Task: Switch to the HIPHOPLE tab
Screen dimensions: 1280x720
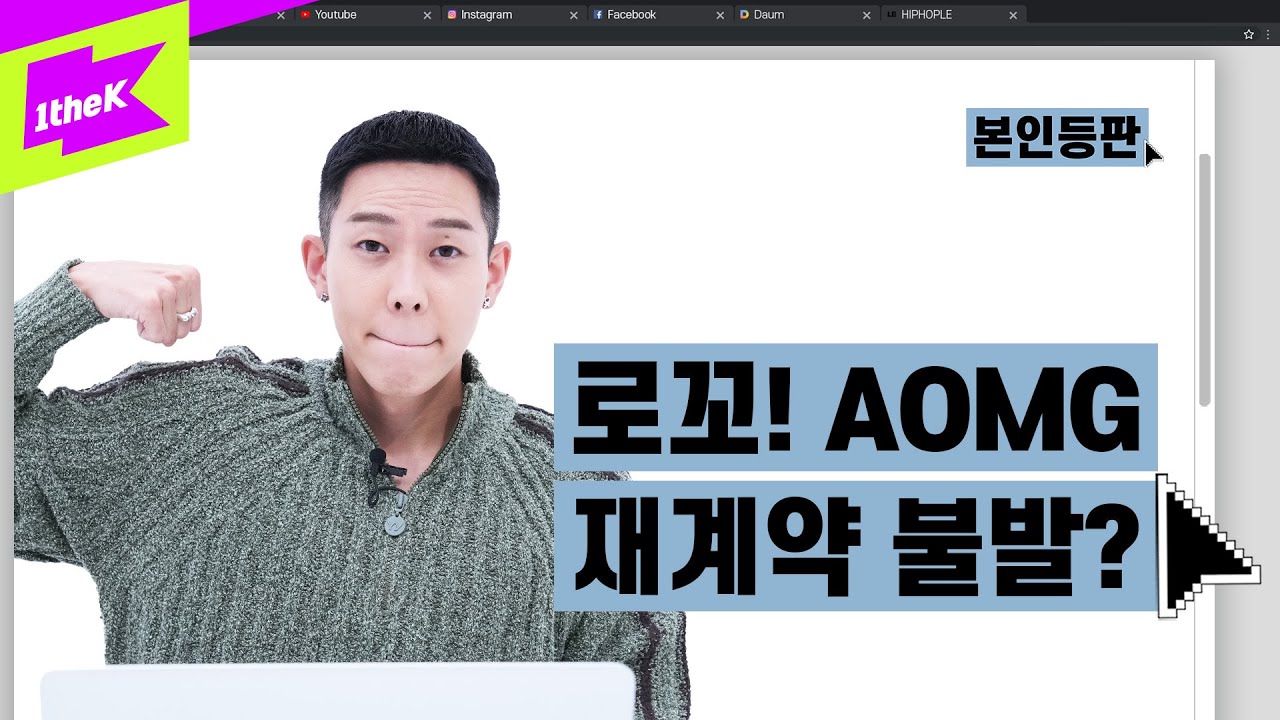Action: click(x=952, y=15)
